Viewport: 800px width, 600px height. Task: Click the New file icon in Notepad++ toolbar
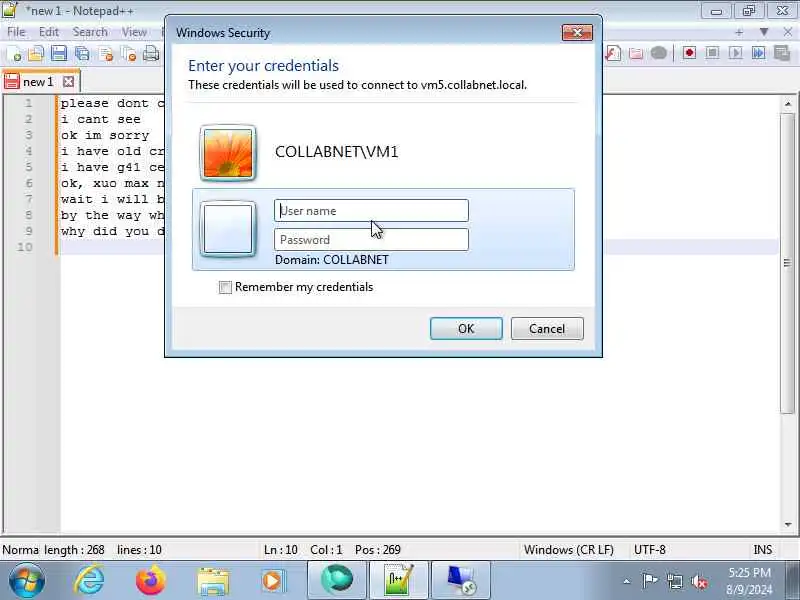tap(14, 53)
